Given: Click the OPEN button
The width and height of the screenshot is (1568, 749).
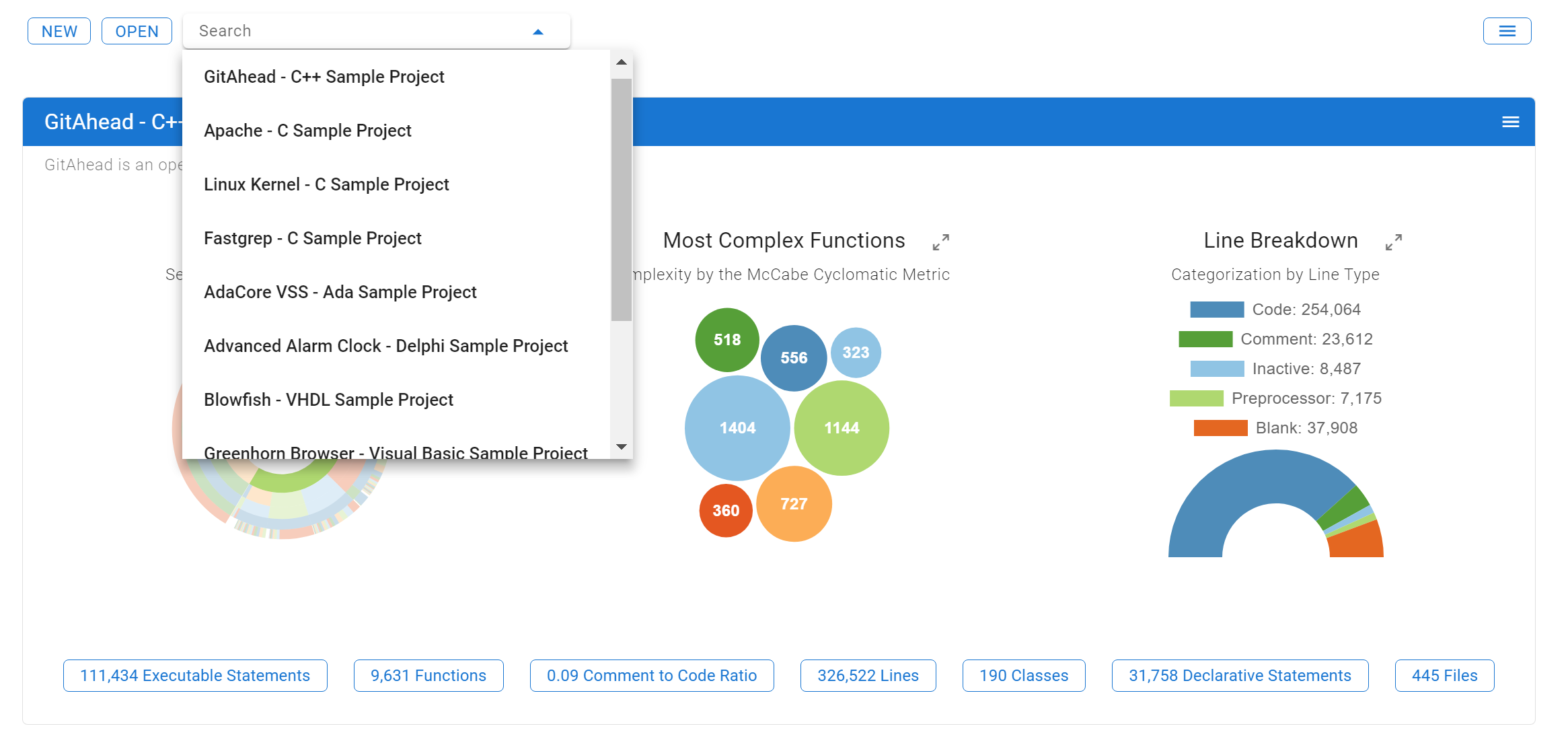Looking at the screenshot, I should point(137,32).
